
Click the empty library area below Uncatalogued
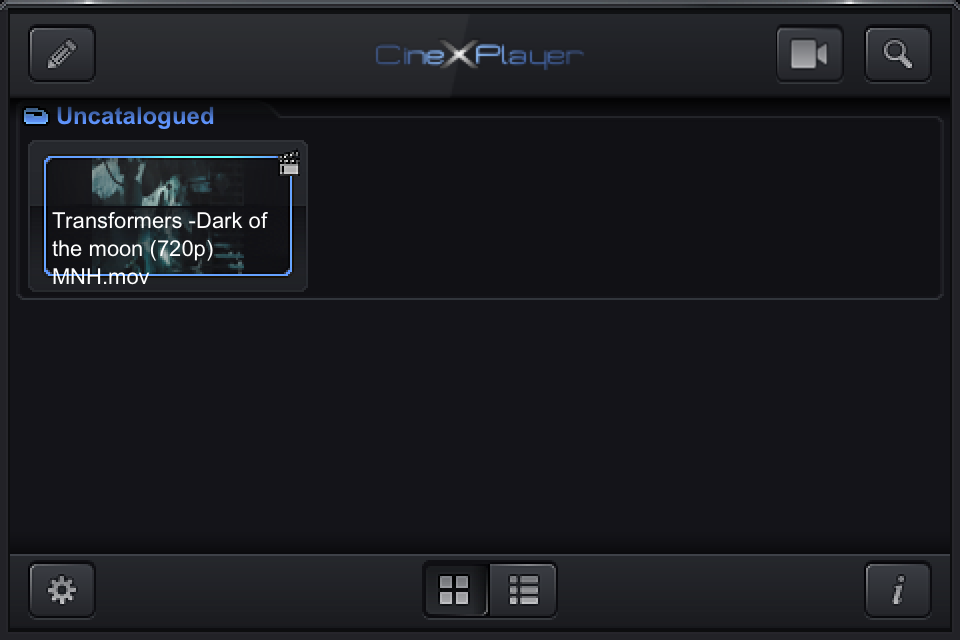point(480,426)
